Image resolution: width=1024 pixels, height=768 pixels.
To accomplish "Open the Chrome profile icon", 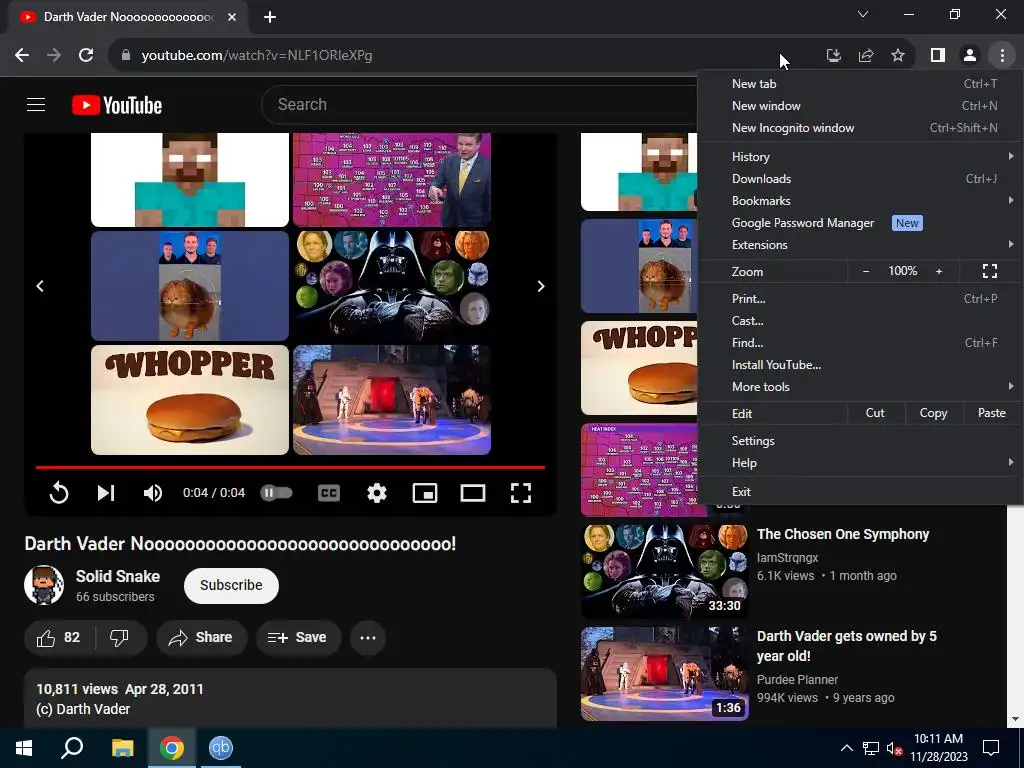I will [x=970, y=56].
